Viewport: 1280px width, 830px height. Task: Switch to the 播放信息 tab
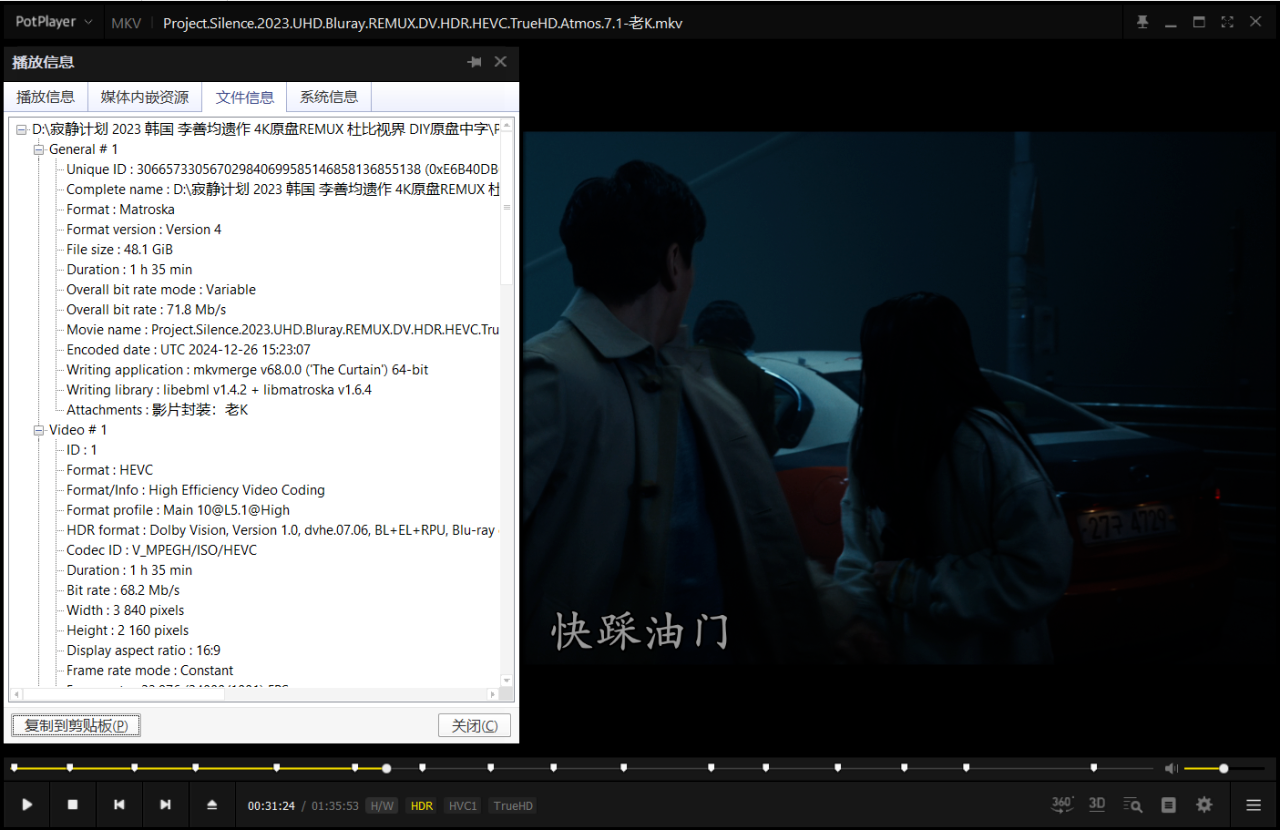(x=45, y=97)
